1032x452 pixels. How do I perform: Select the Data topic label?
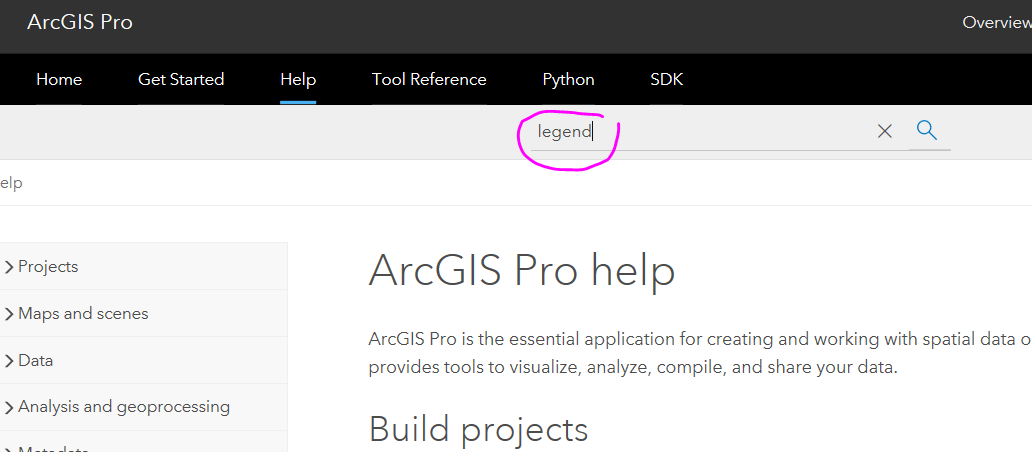coord(35,361)
